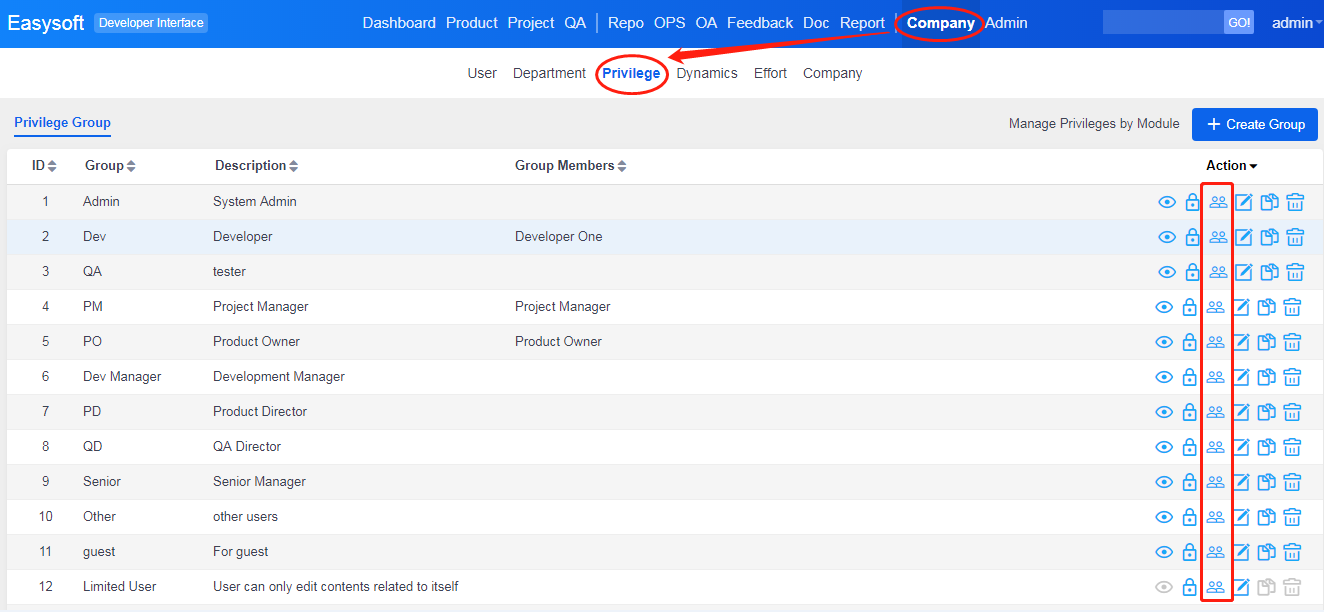Image resolution: width=1324 pixels, height=612 pixels.
Task: Click eye view icon for QD group
Action: coord(1164,447)
